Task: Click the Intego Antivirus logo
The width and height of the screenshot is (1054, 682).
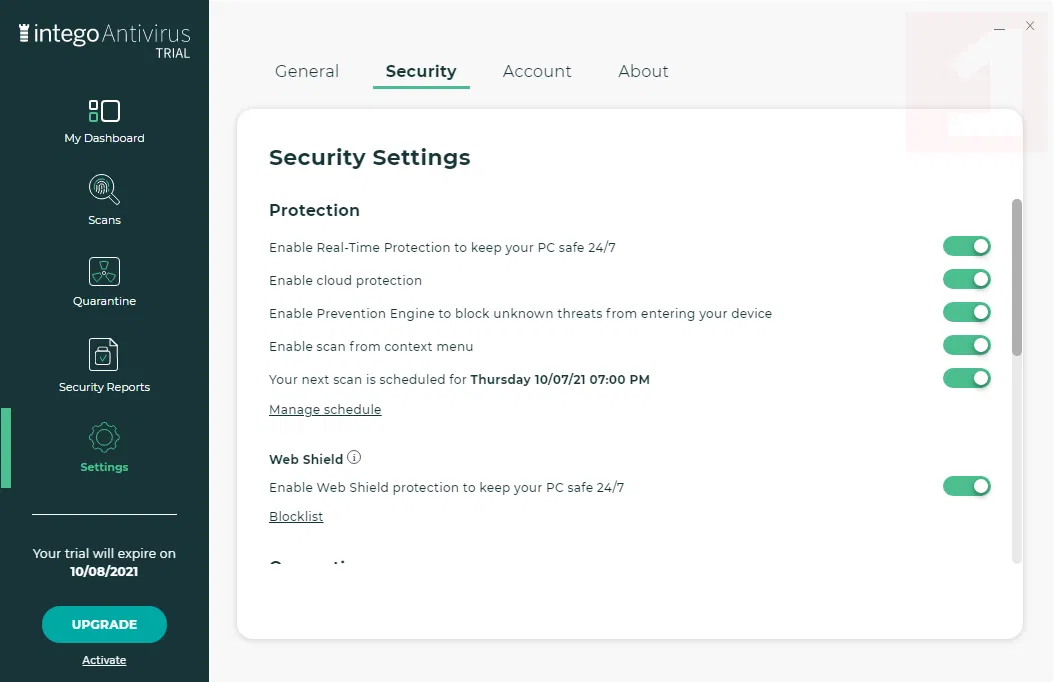Action: pyautogui.click(x=104, y=37)
